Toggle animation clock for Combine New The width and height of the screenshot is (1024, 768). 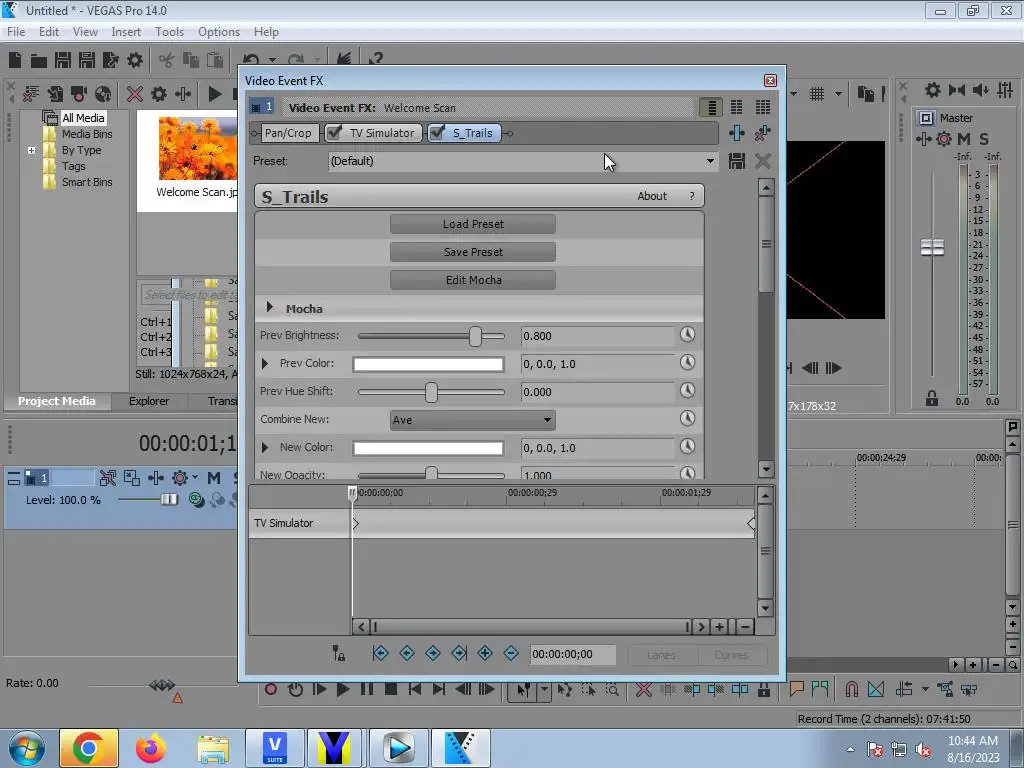point(687,419)
